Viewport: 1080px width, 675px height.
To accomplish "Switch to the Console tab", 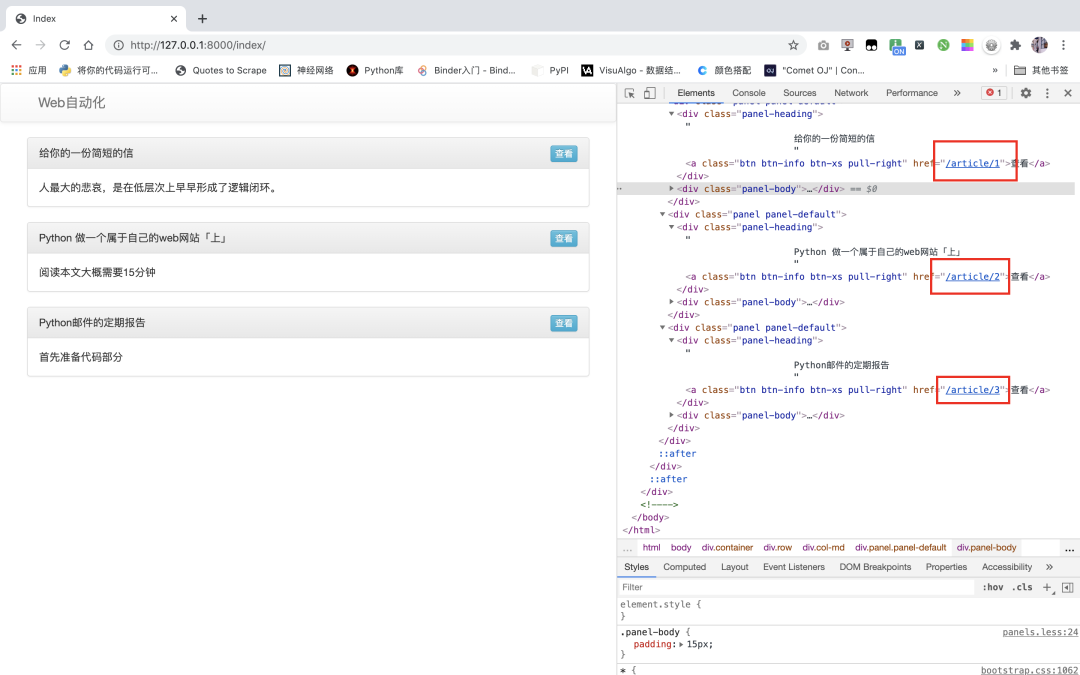I will tap(749, 93).
